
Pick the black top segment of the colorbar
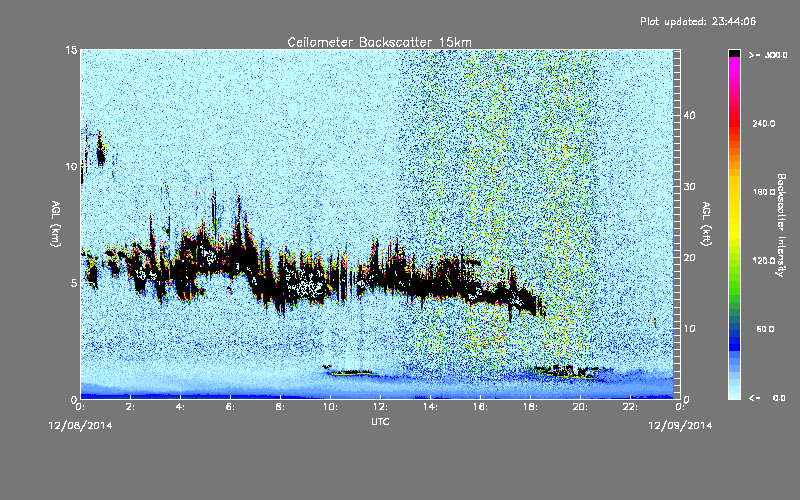tap(734, 53)
